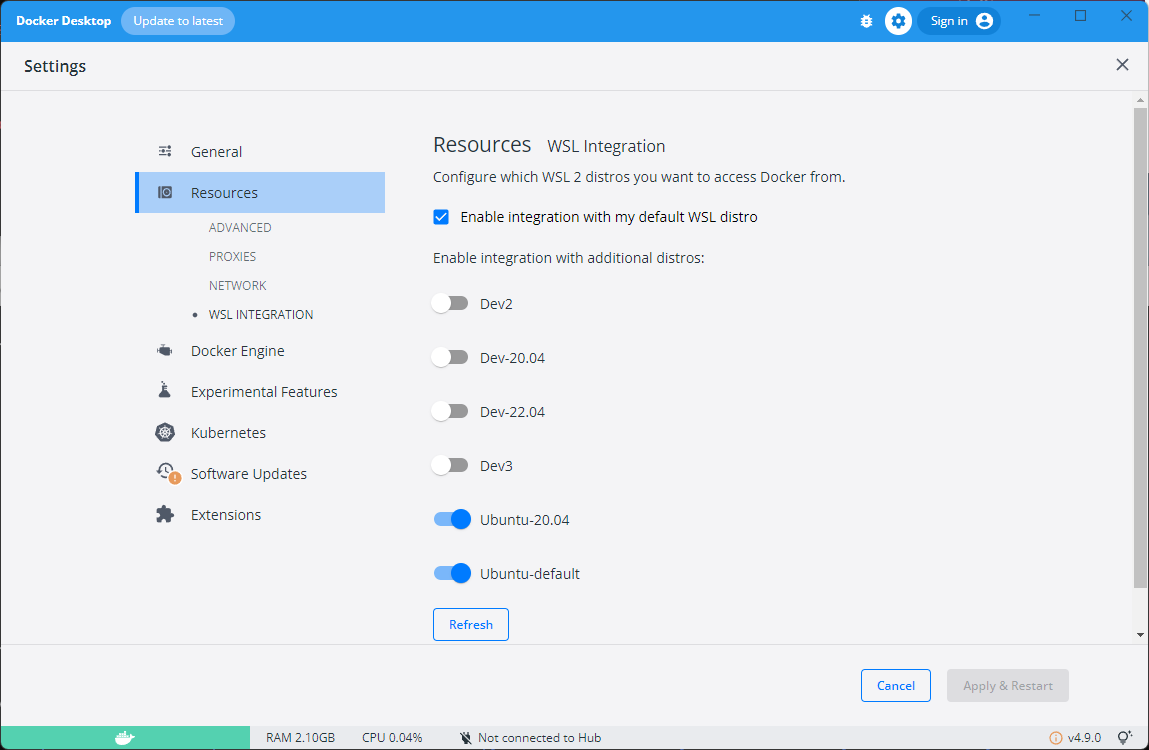The height and width of the screenshot is (750, 1149).
Task: Click Apply & Restart button
Action: coord(1008,685)
